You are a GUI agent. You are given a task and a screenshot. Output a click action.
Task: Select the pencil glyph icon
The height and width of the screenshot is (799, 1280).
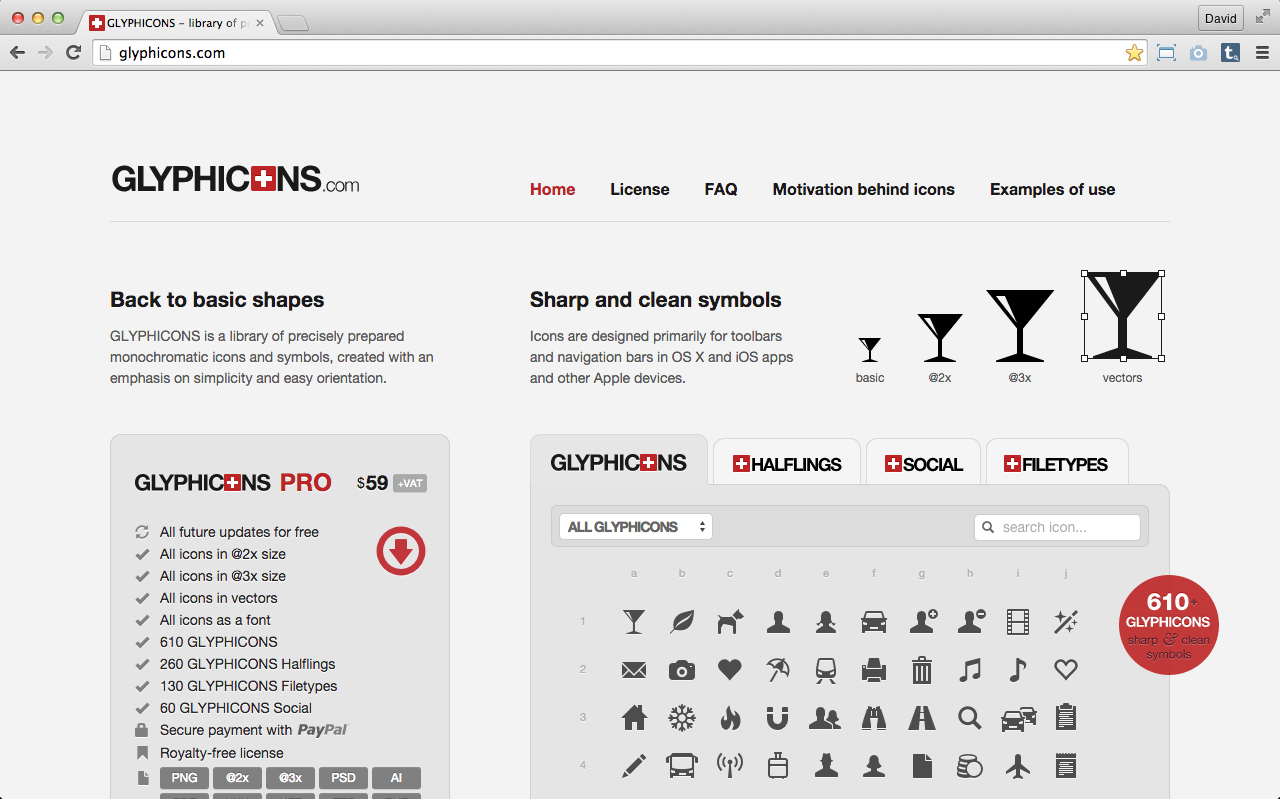[634, 766]
